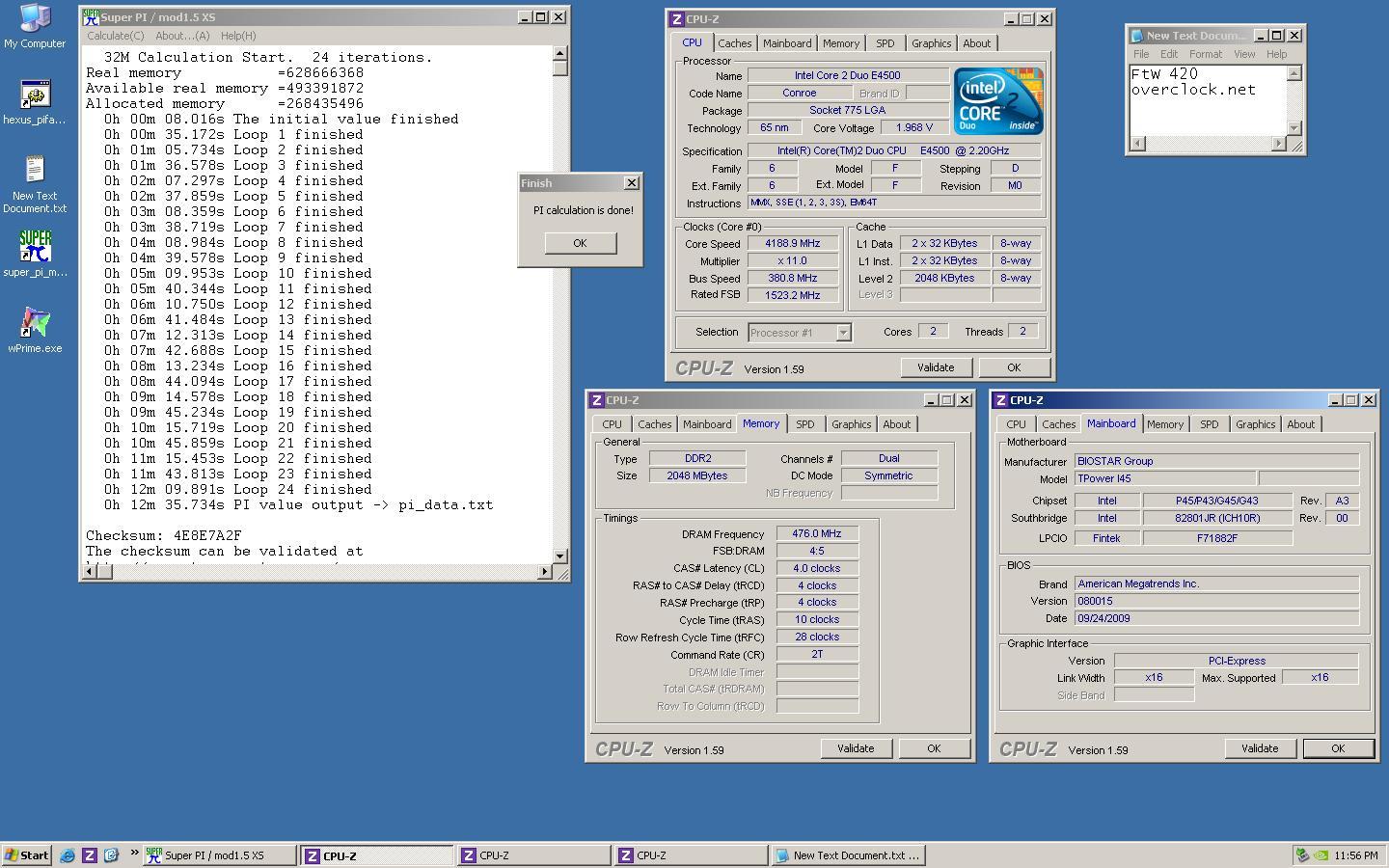
Task: Click the Intel Core 2 Duo logo
Action: click(998, 100)
